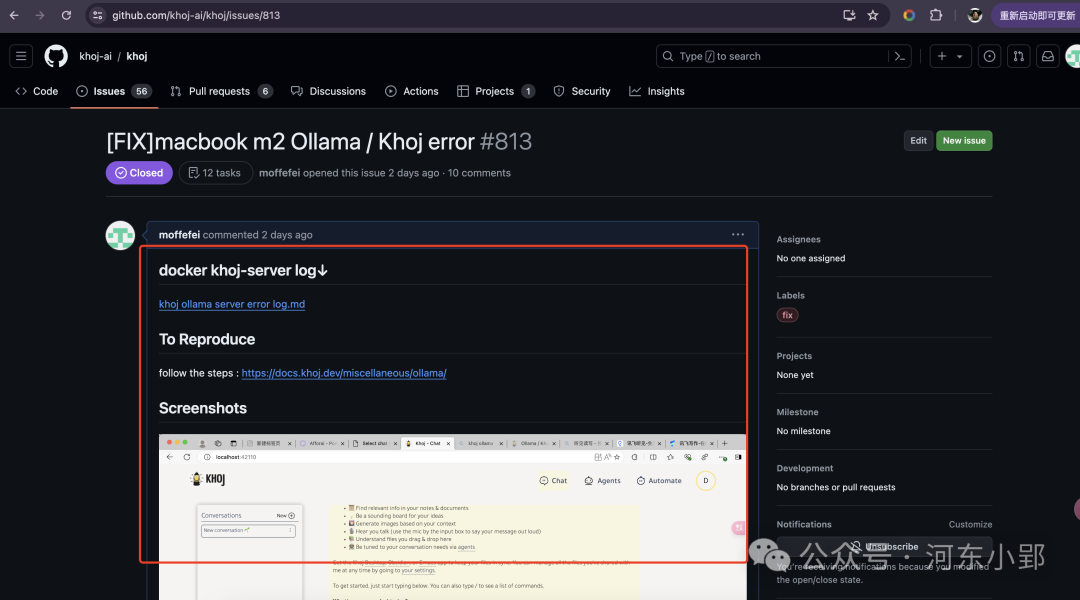The image size is (1080, 600).
Task: Switch to the Security tab
Action: click(x=582, y=91)
